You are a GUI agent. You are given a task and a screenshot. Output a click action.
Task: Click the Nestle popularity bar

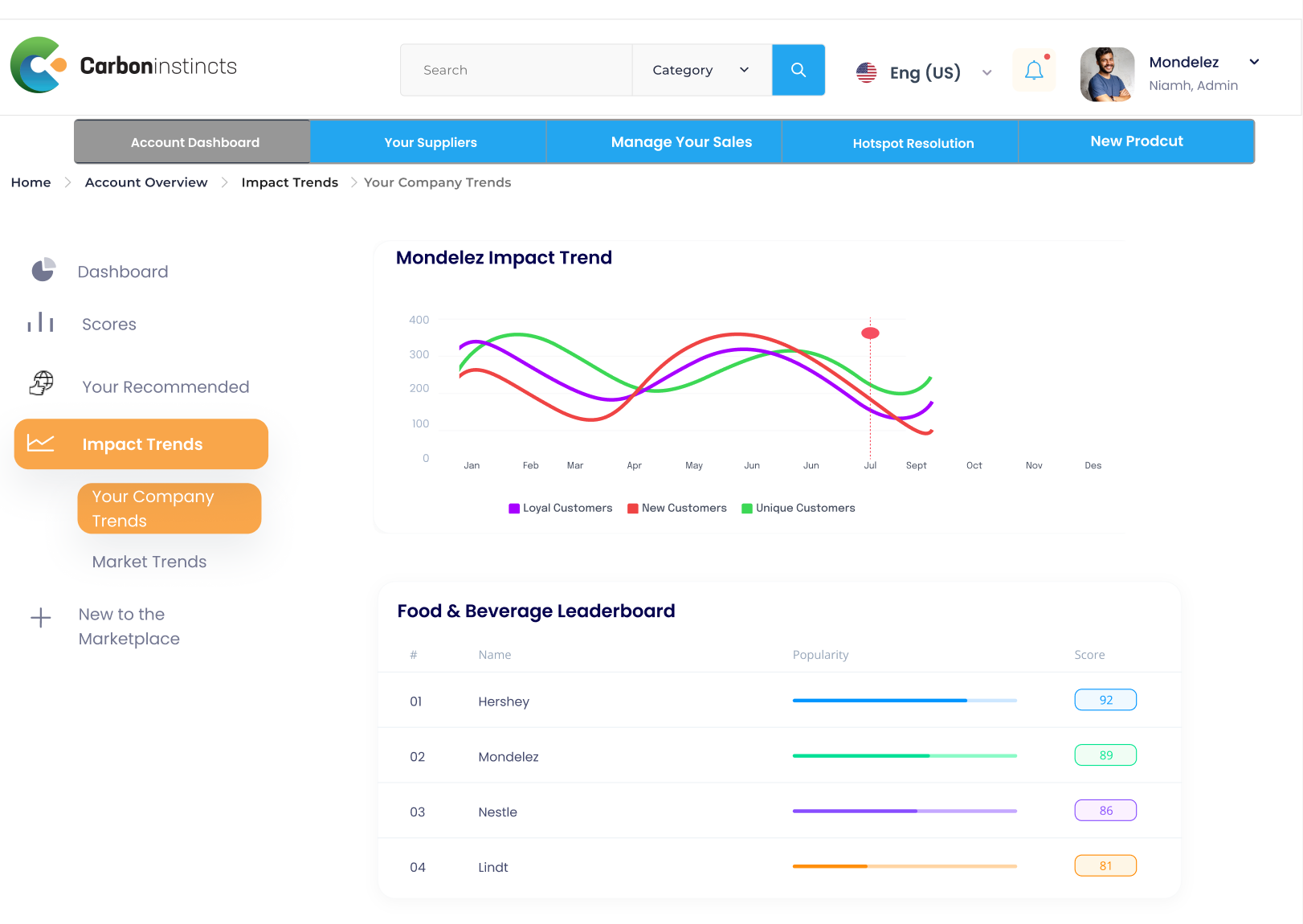click(905, 812)
